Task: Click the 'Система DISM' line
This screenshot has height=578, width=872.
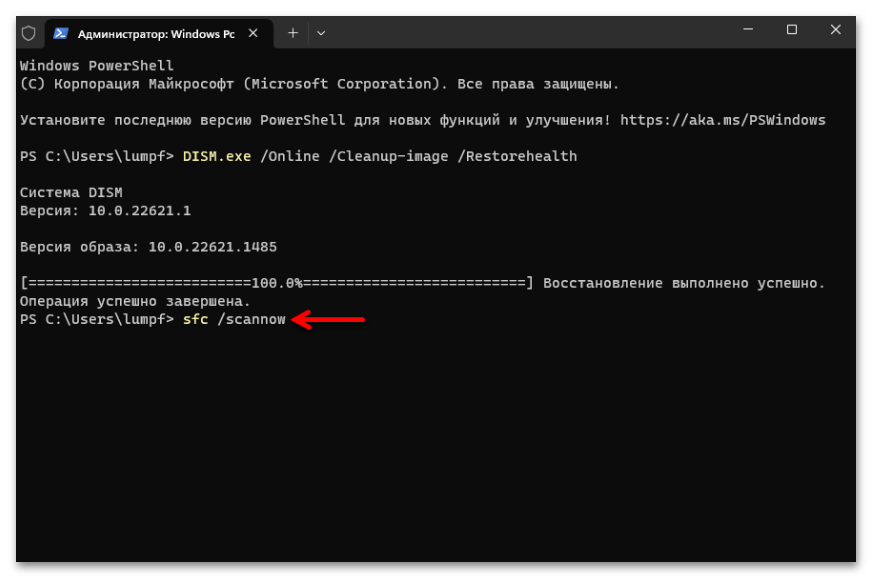Action: point(71,192)
